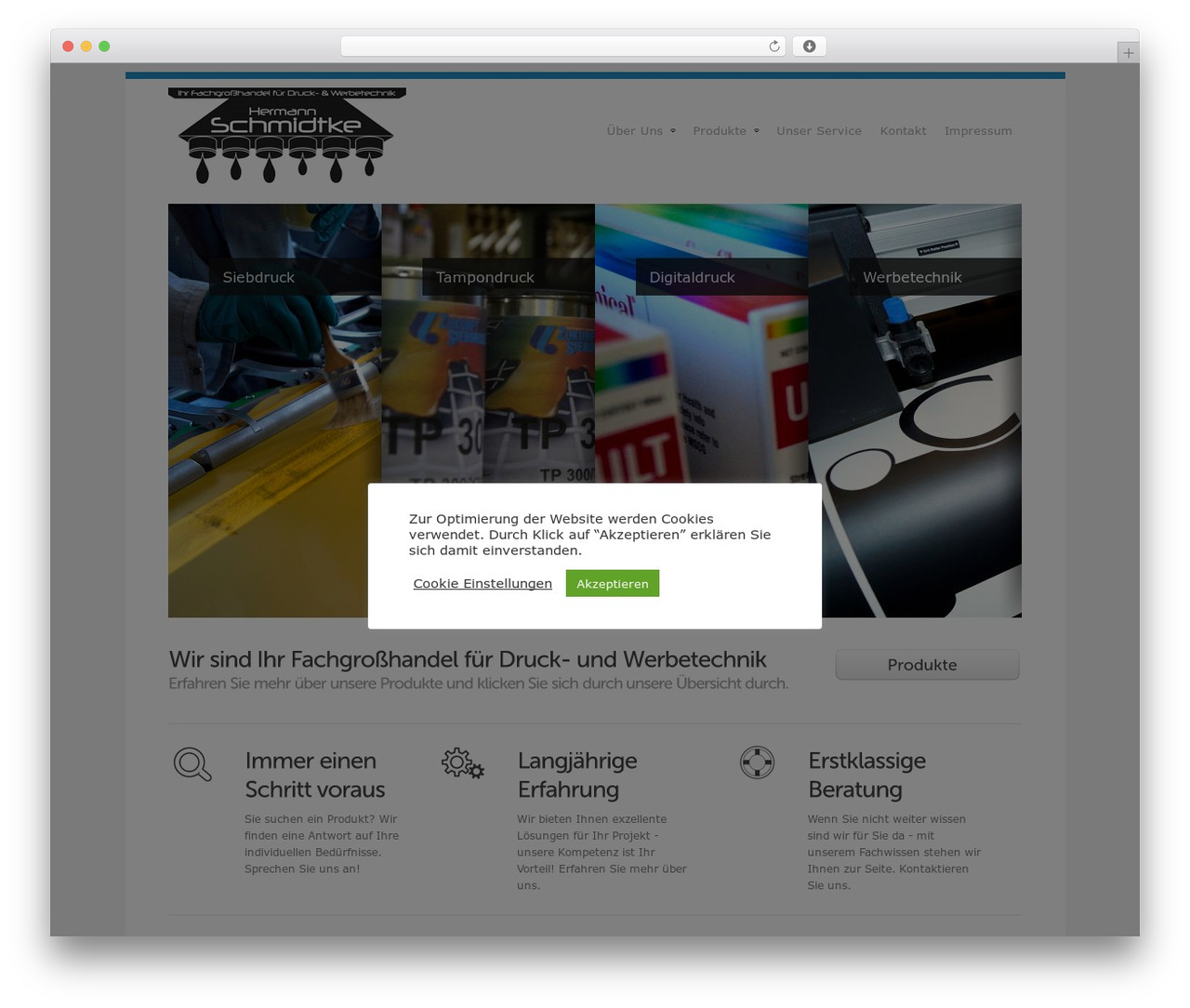The height and width of the screenshot is (1008, 1190).
Task: Click the Immer einen Schritt voraus heading
Action: (315, 775)
